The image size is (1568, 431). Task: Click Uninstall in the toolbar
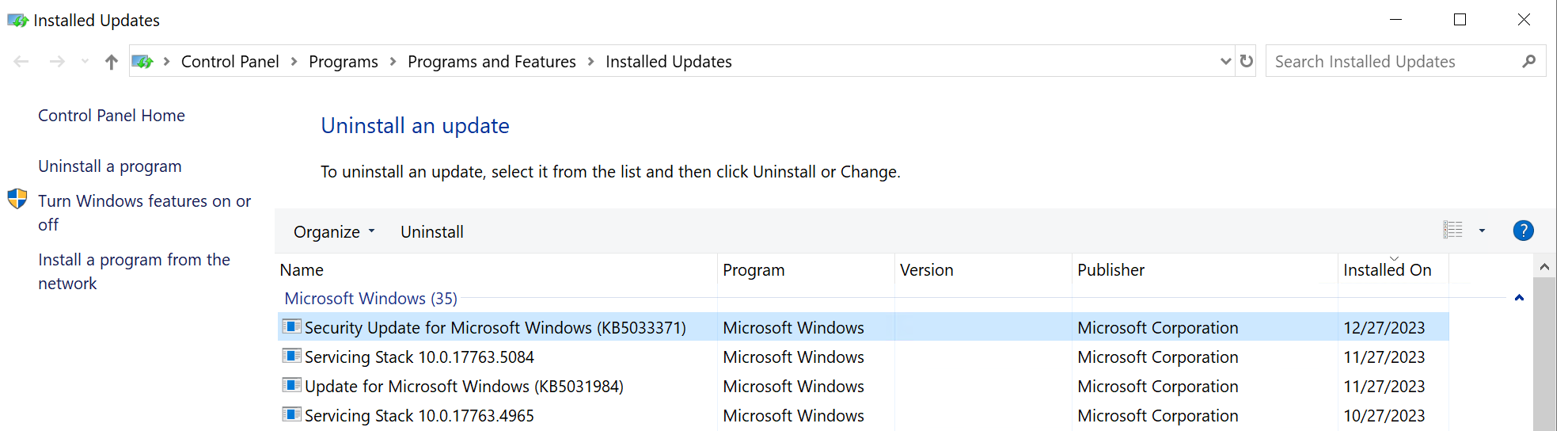point(432,231)
